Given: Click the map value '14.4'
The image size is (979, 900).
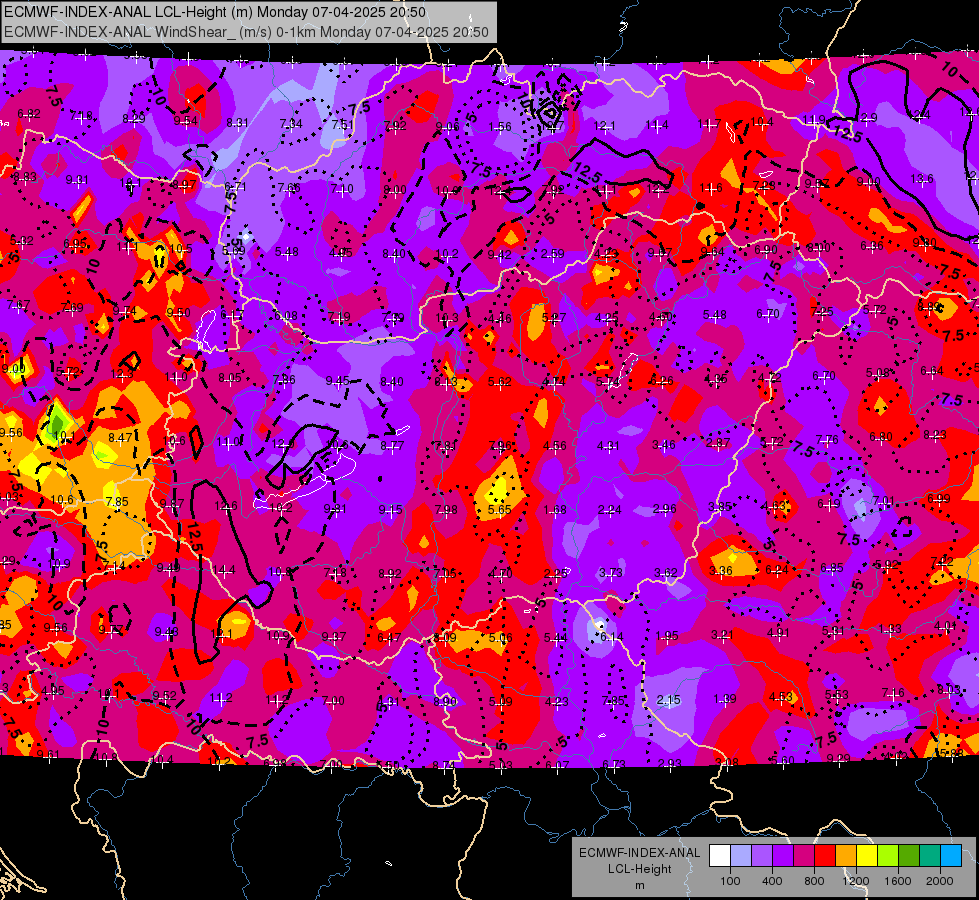Looking at the screenshot, I should 224,570.
